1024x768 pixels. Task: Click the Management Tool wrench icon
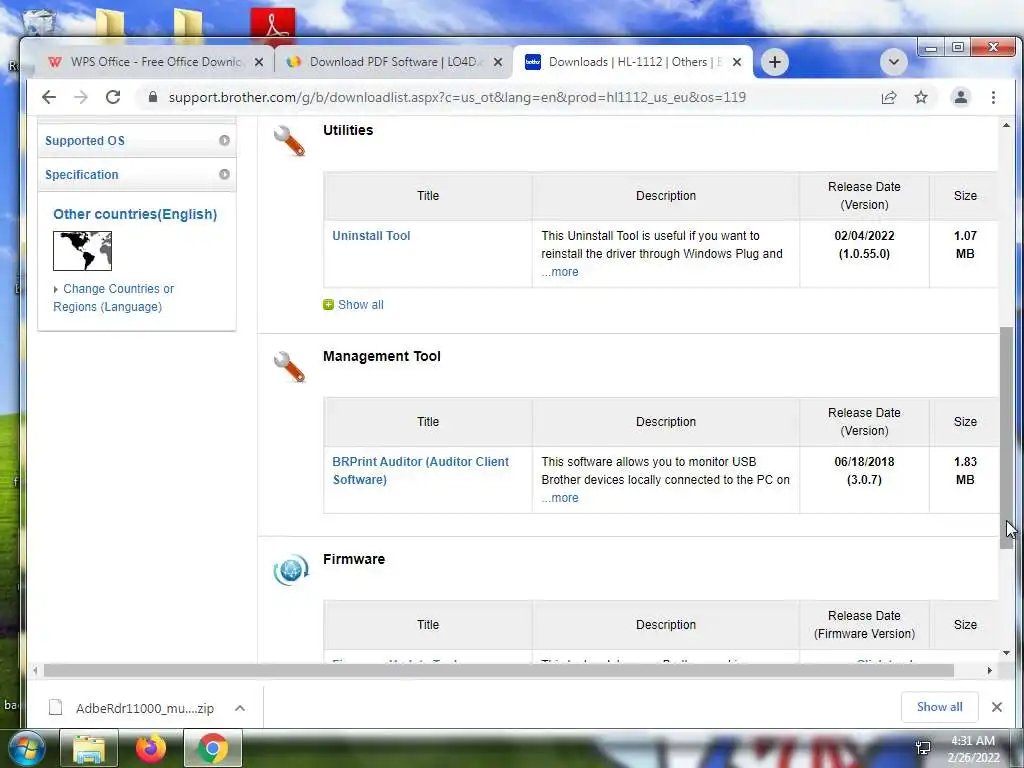pos(289,366)
